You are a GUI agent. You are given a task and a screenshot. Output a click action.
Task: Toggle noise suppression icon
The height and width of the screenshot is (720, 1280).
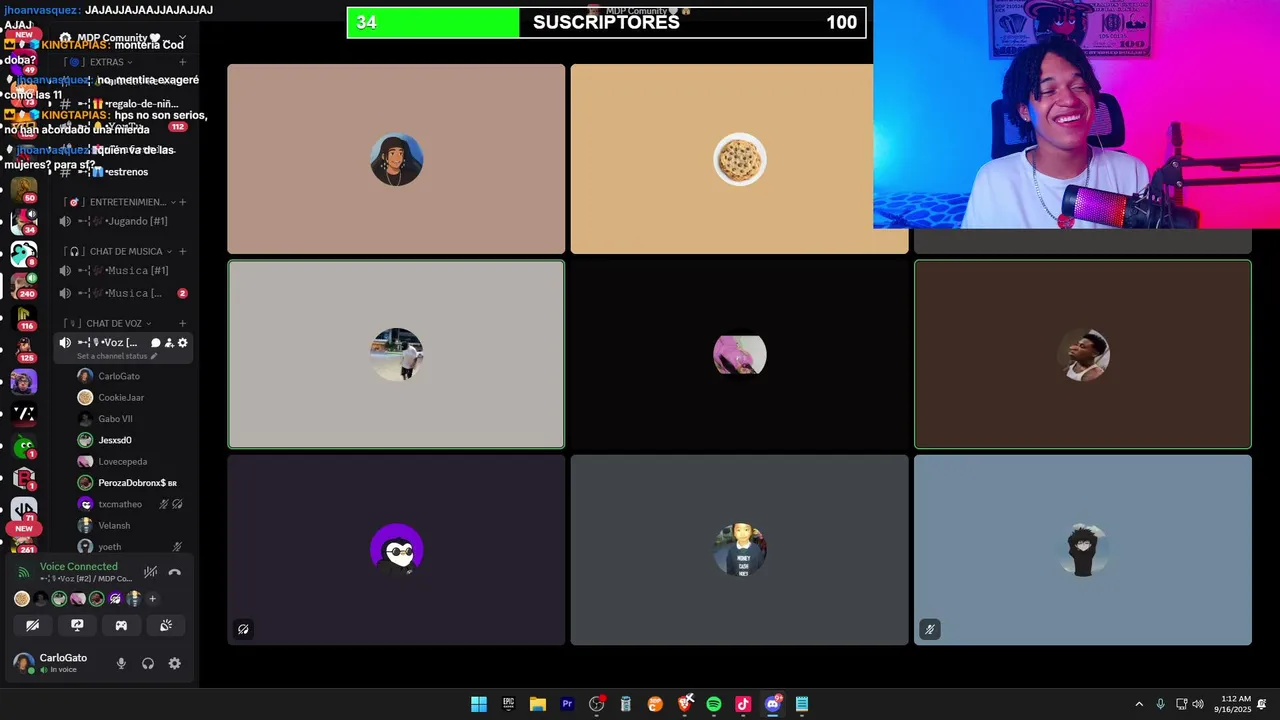[x=150, y=573]
